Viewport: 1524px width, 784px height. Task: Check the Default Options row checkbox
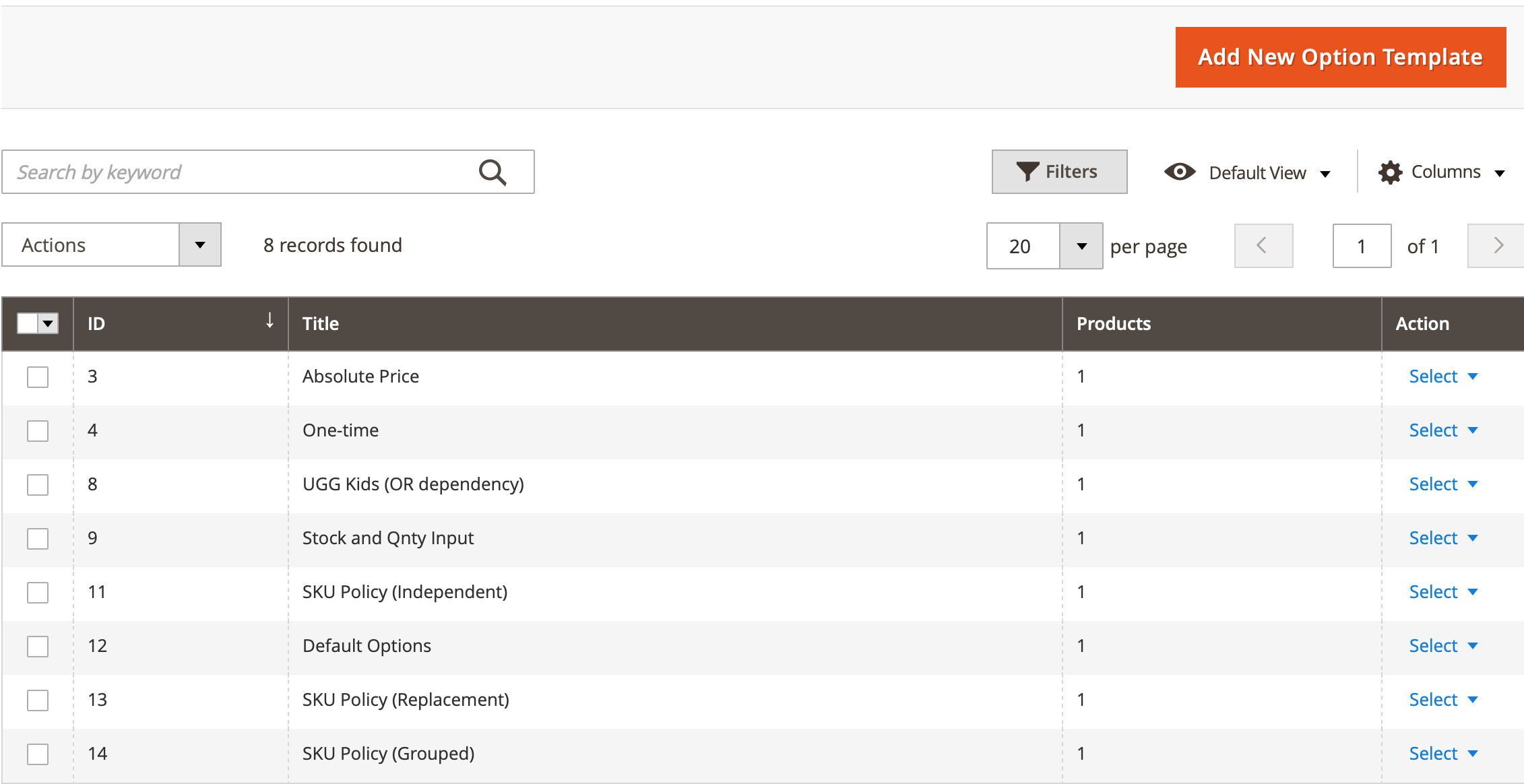coord(38,647)
